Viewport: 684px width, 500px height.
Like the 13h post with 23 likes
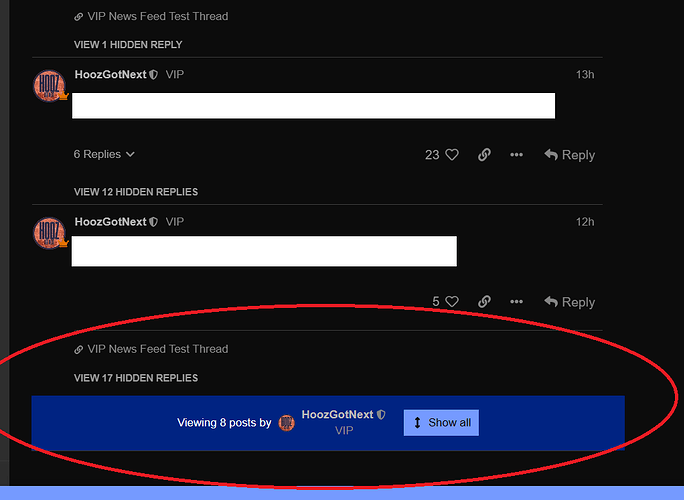[451, 155]
